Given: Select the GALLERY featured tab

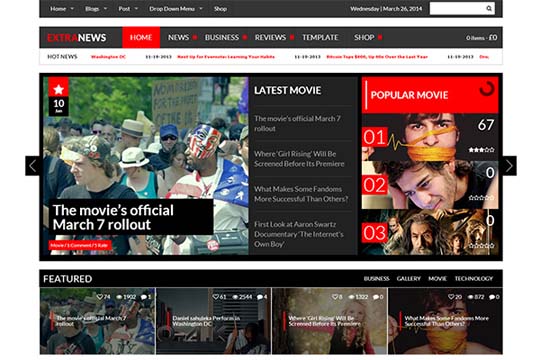Looking at the screenshot, I should (x=409, y=278).
